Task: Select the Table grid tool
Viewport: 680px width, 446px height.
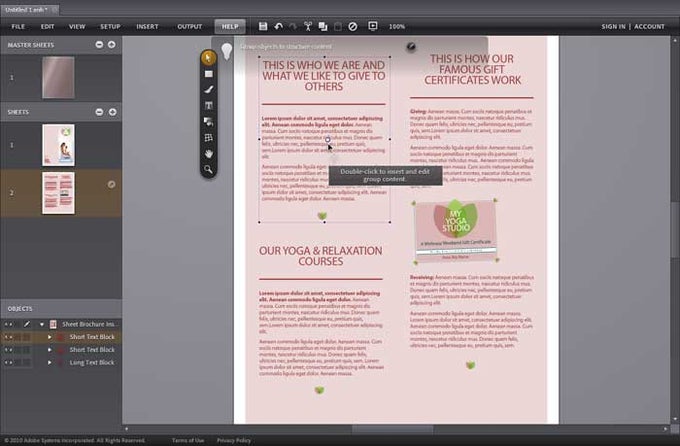Action: [x=209, y=138]
